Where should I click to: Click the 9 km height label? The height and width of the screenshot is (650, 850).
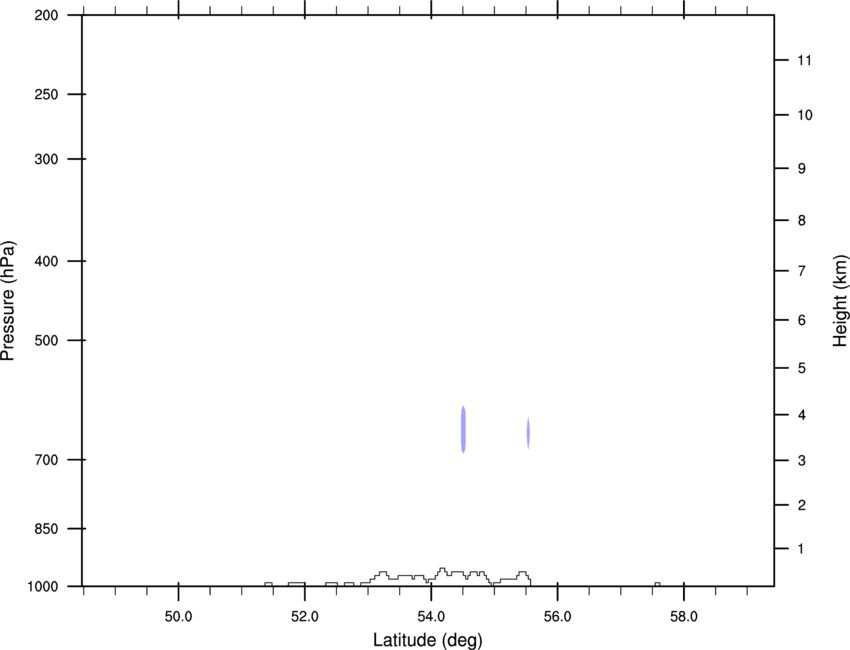802,169
